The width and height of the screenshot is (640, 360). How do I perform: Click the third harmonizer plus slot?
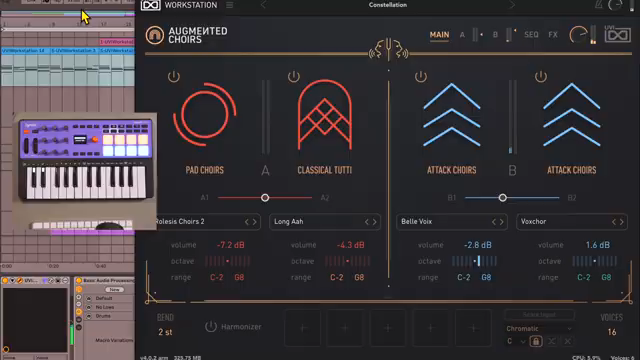click(x=388, y=328)
